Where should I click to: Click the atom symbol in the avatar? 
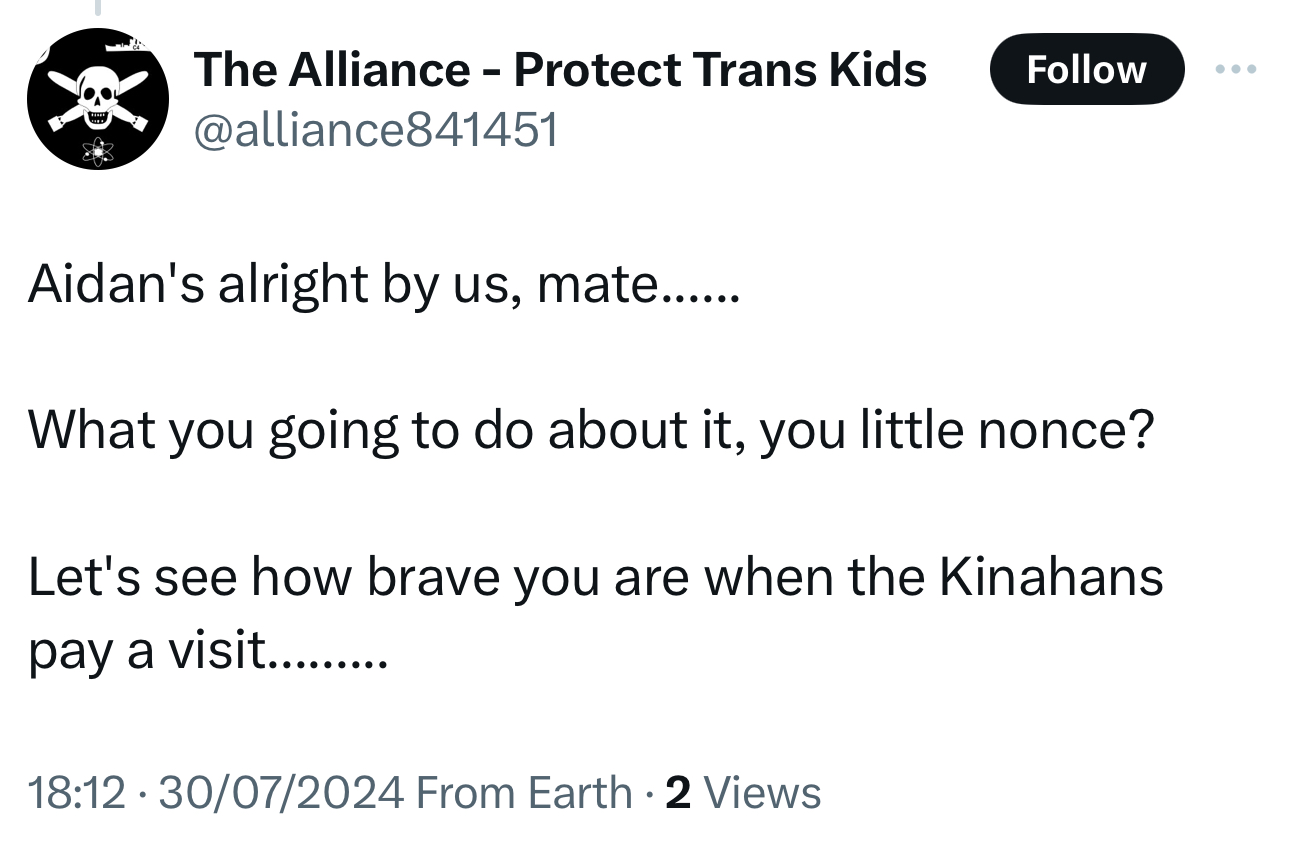tap(99, 151)
